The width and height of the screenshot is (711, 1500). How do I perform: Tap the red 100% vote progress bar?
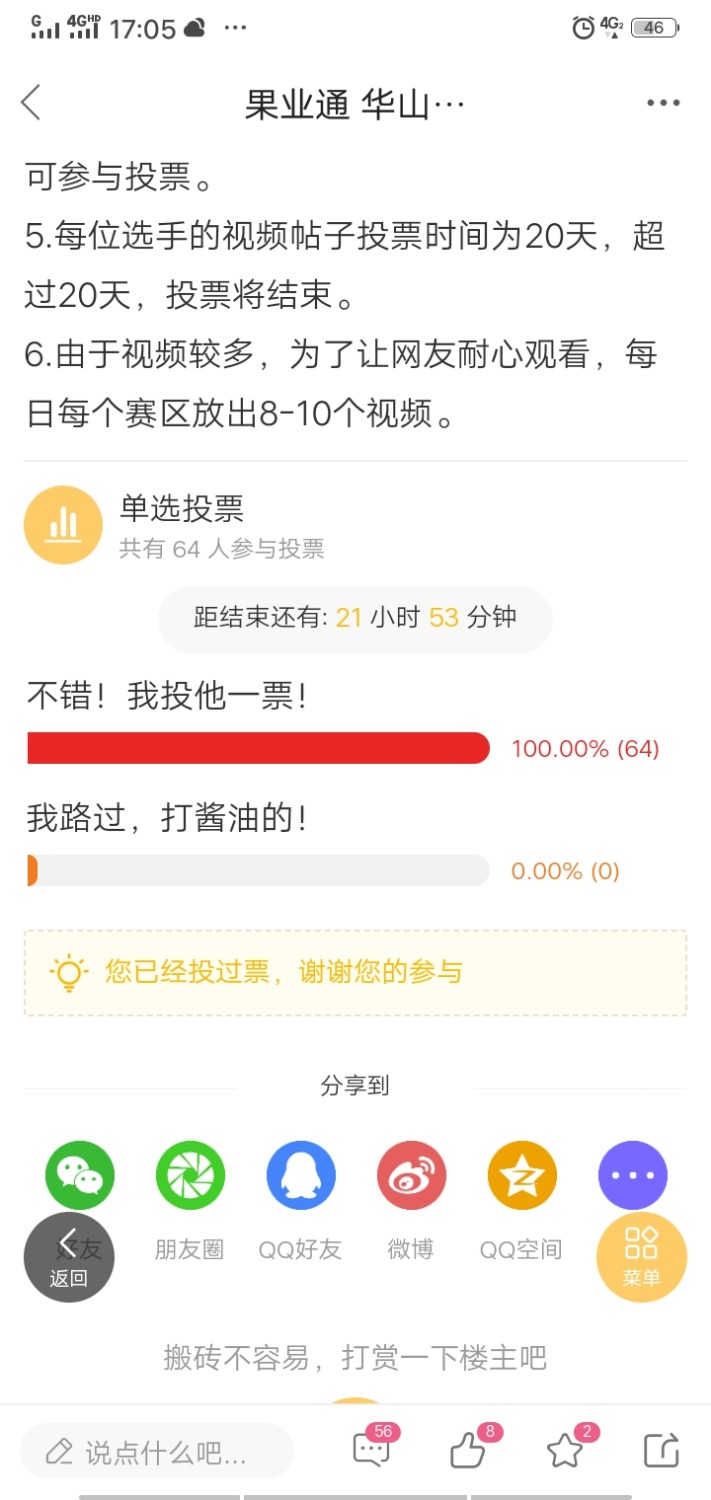258,748
